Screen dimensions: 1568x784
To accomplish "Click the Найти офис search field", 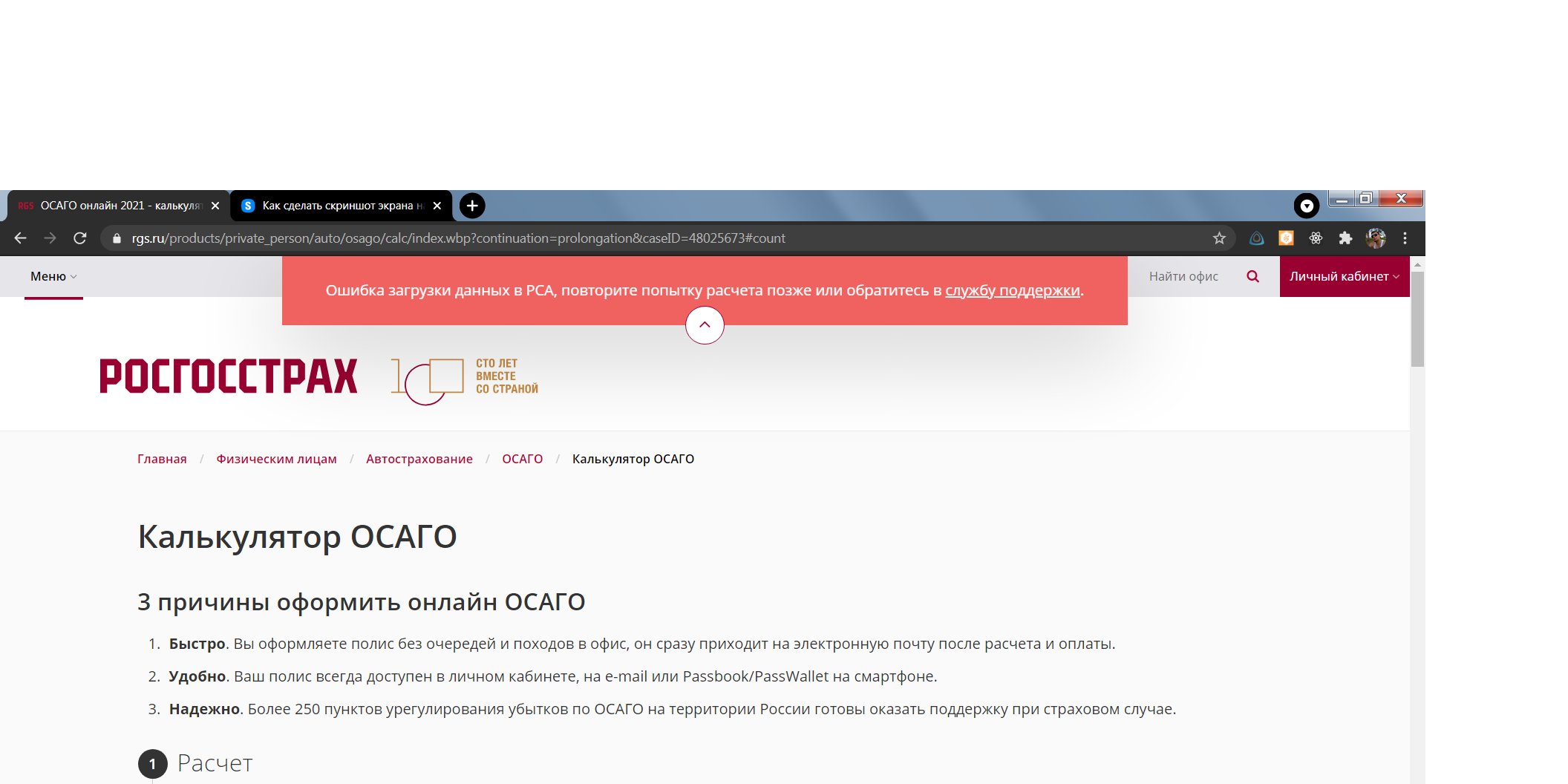I will pos(1183,276).
